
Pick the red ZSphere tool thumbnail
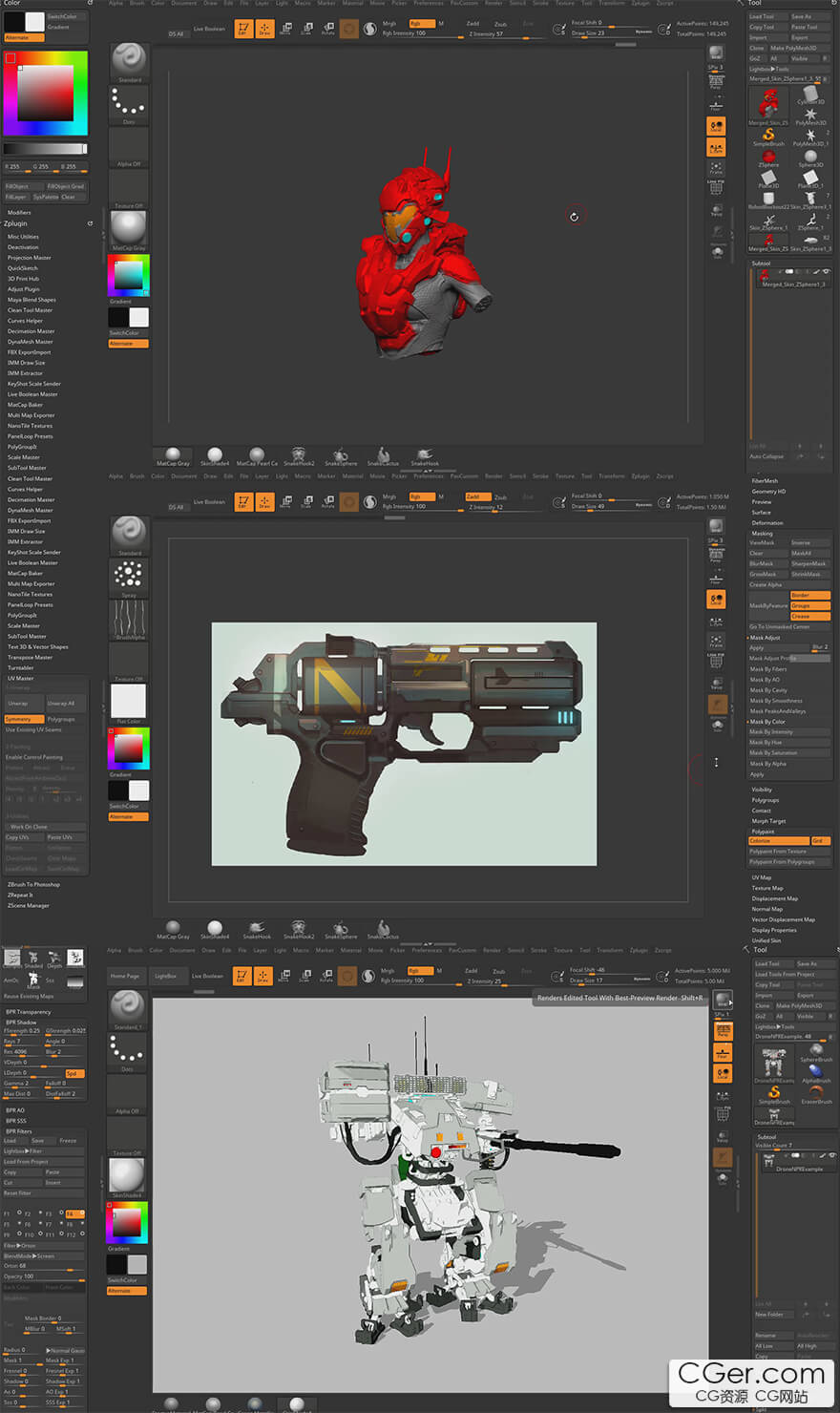click(768, 158)
